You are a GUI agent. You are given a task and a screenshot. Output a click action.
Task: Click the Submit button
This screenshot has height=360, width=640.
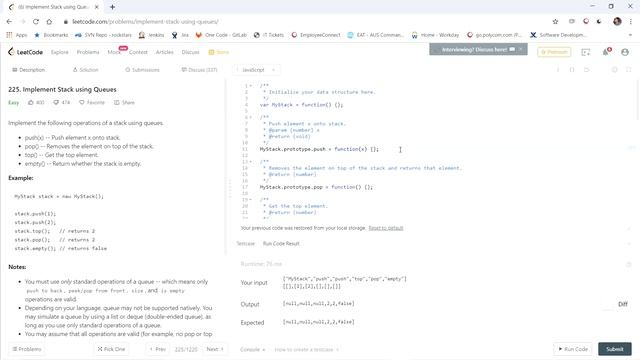point(615,349)
